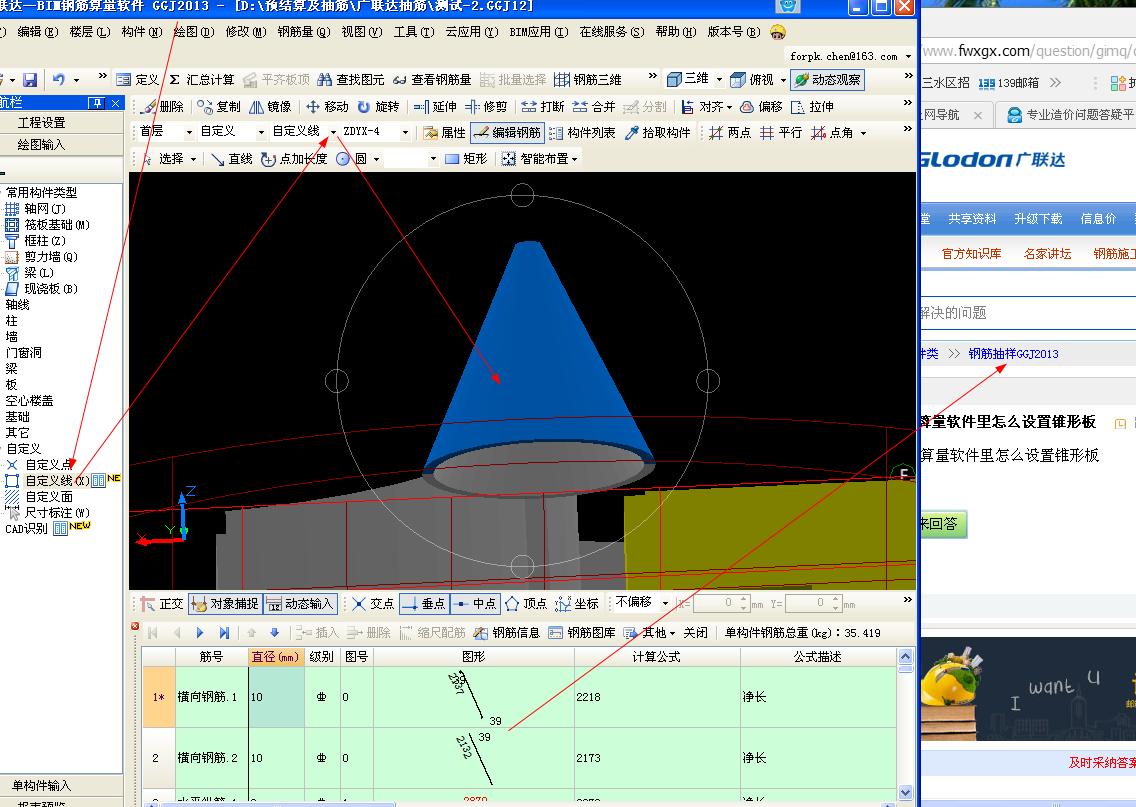Open 构件列表 component list
1136x807 pixels.
582,133
